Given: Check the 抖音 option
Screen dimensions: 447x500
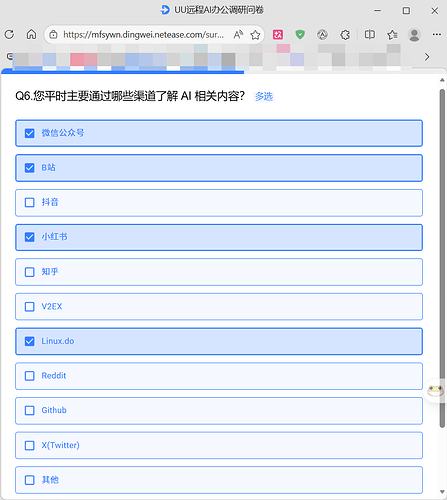Looking at the screenshot, I should (x=219, y=203).
